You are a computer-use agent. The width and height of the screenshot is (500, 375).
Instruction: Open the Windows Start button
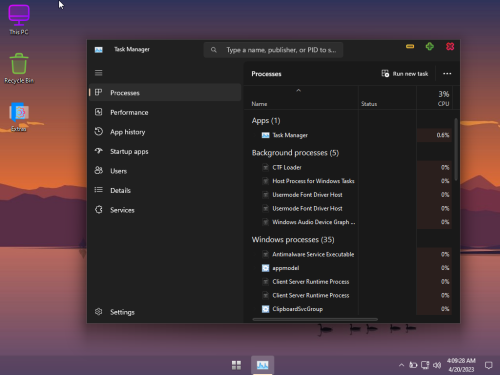pos(236,365)
